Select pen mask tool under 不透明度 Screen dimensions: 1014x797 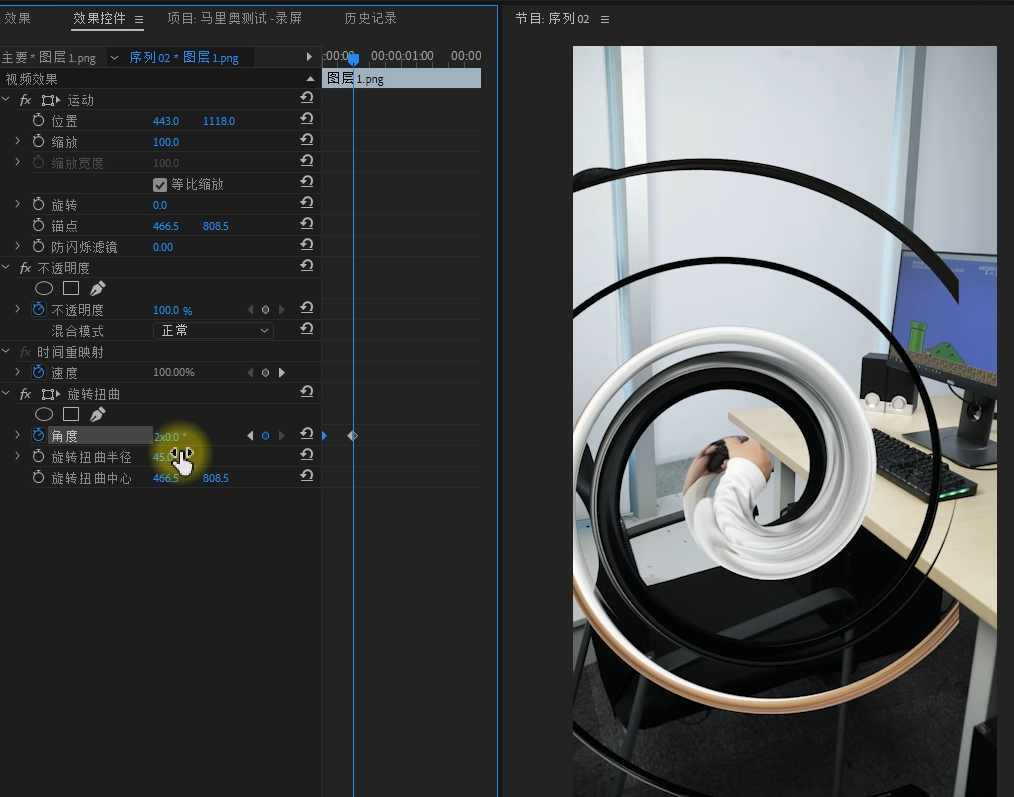coord(98,289)
